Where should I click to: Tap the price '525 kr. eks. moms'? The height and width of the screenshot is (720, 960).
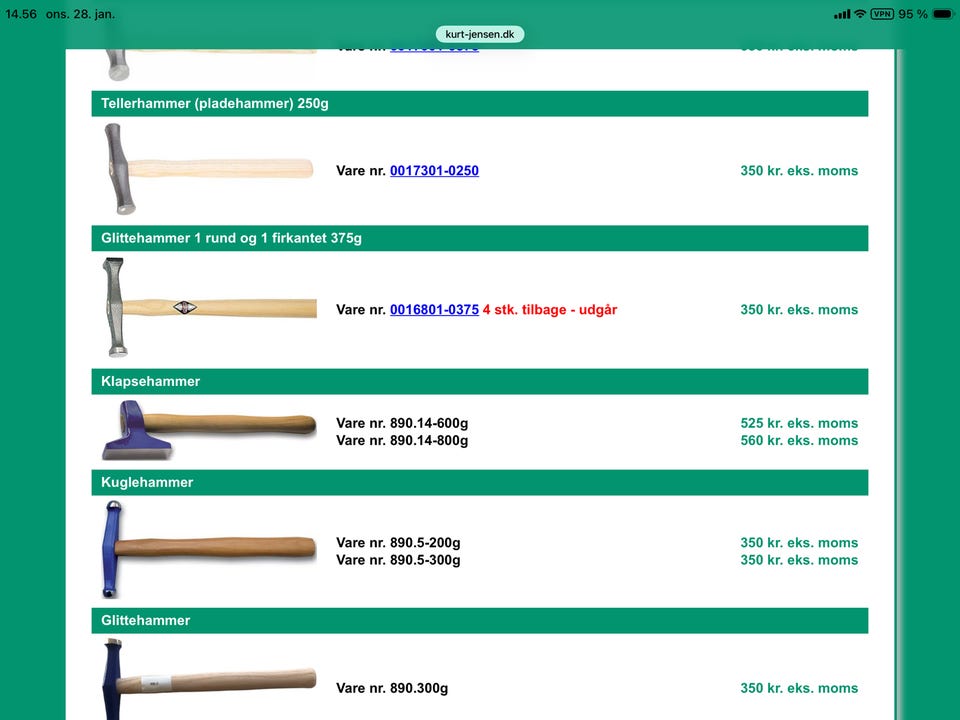(x=799, y=423)
